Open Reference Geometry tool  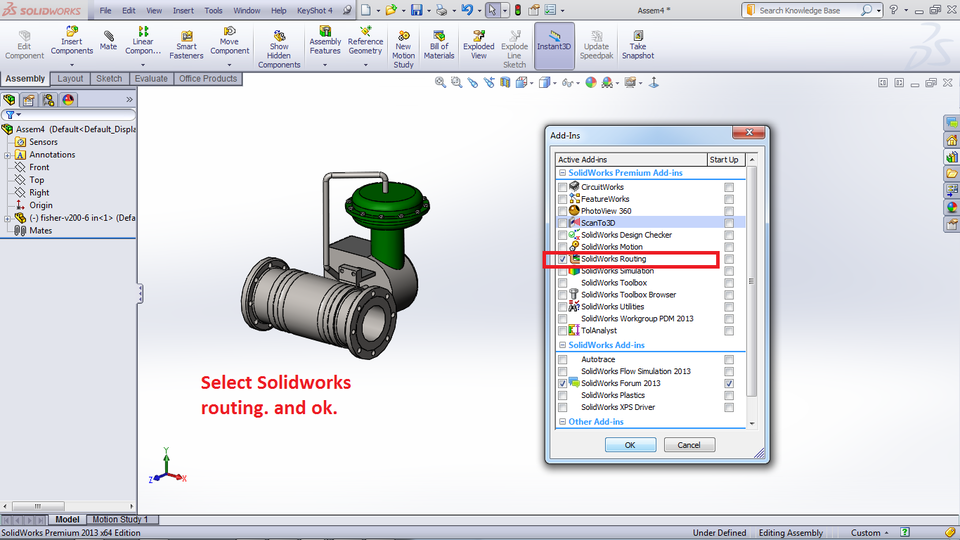366,40
